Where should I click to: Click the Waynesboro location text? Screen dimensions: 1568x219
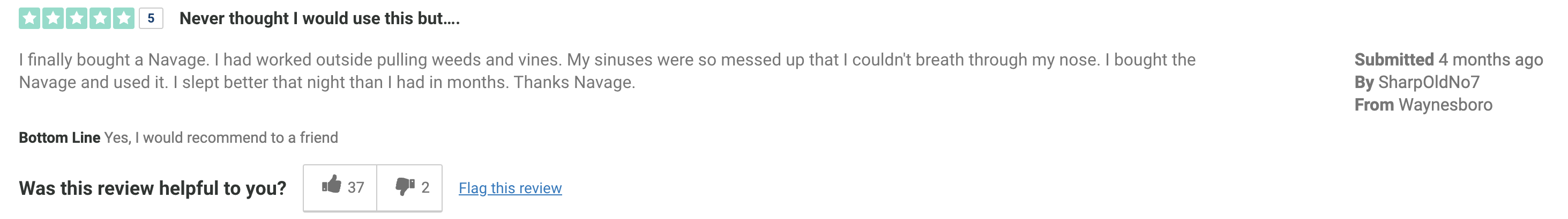[x=1445, y=104]
